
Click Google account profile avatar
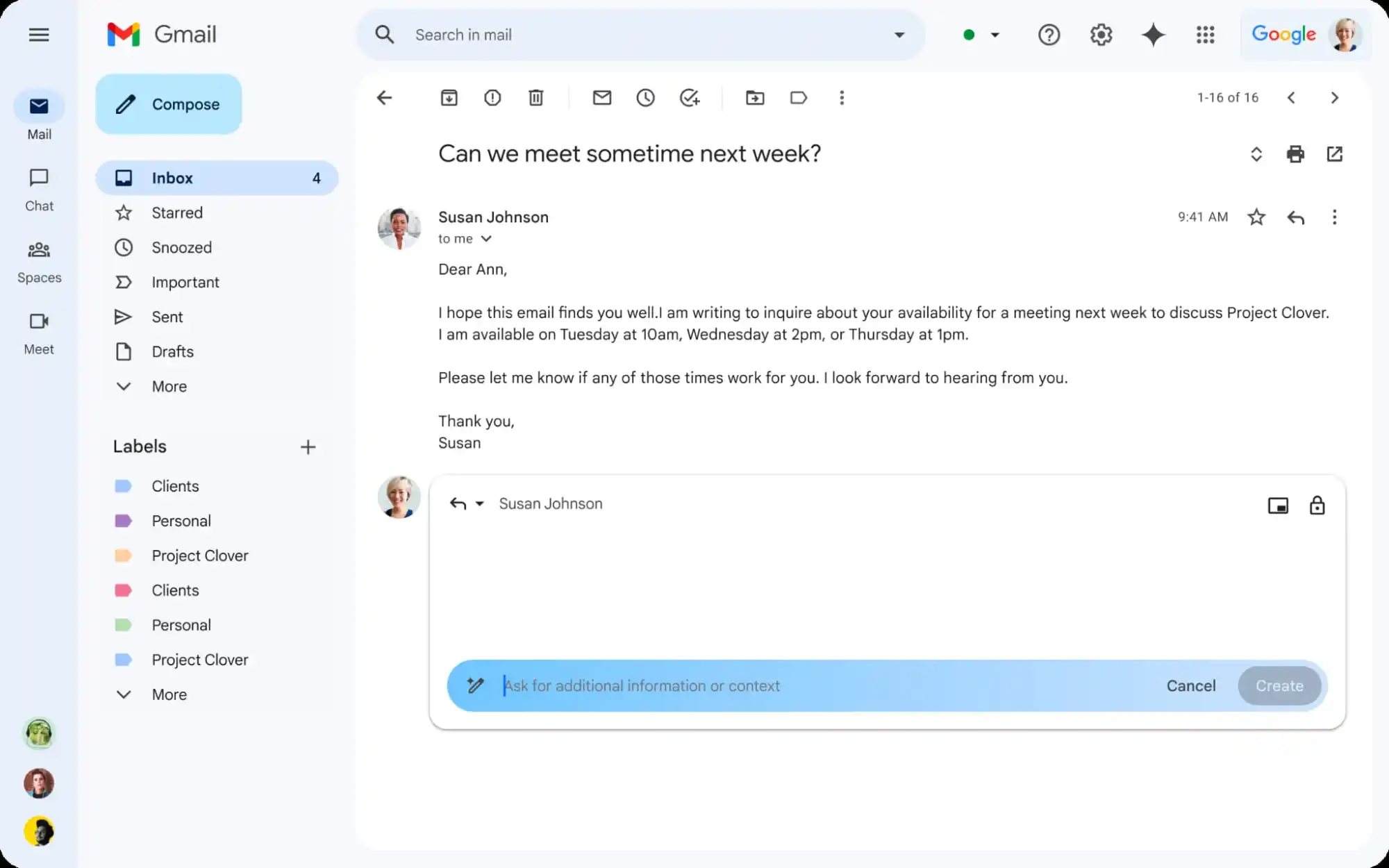tap(1347, 35)
